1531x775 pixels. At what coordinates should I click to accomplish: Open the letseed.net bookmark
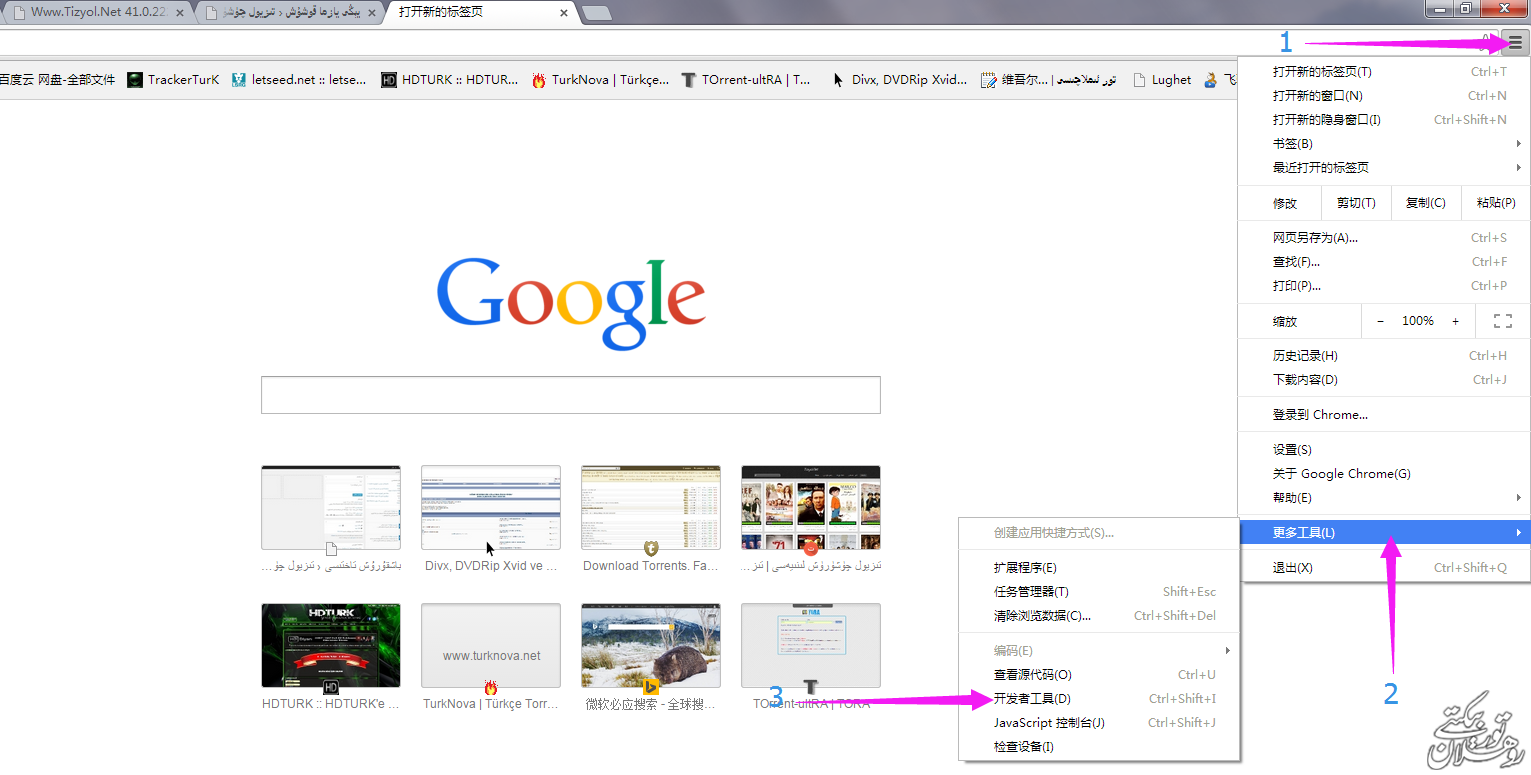[299, 80]
